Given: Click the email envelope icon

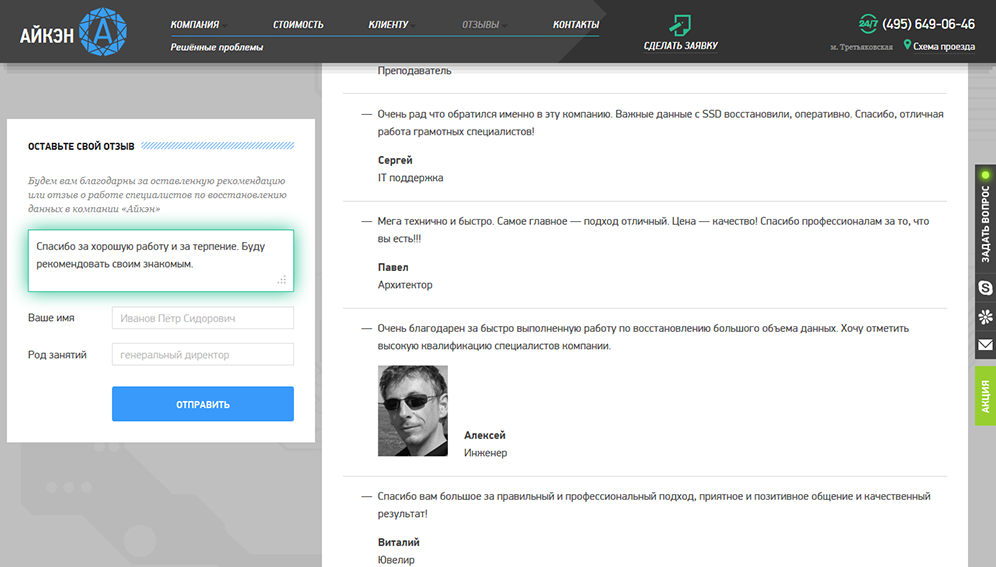Looking at the screenshot, I should [985, 345].
